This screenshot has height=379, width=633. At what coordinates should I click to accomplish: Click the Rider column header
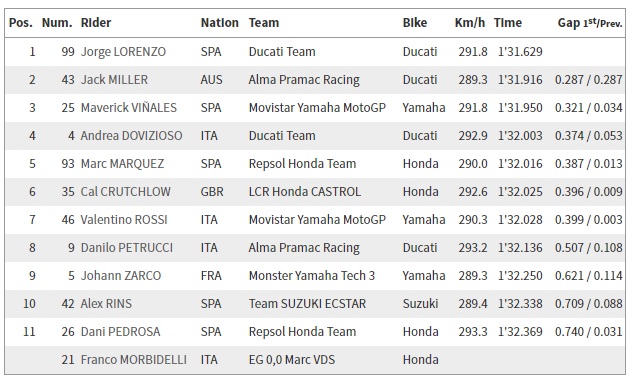(x=96, y=23)
